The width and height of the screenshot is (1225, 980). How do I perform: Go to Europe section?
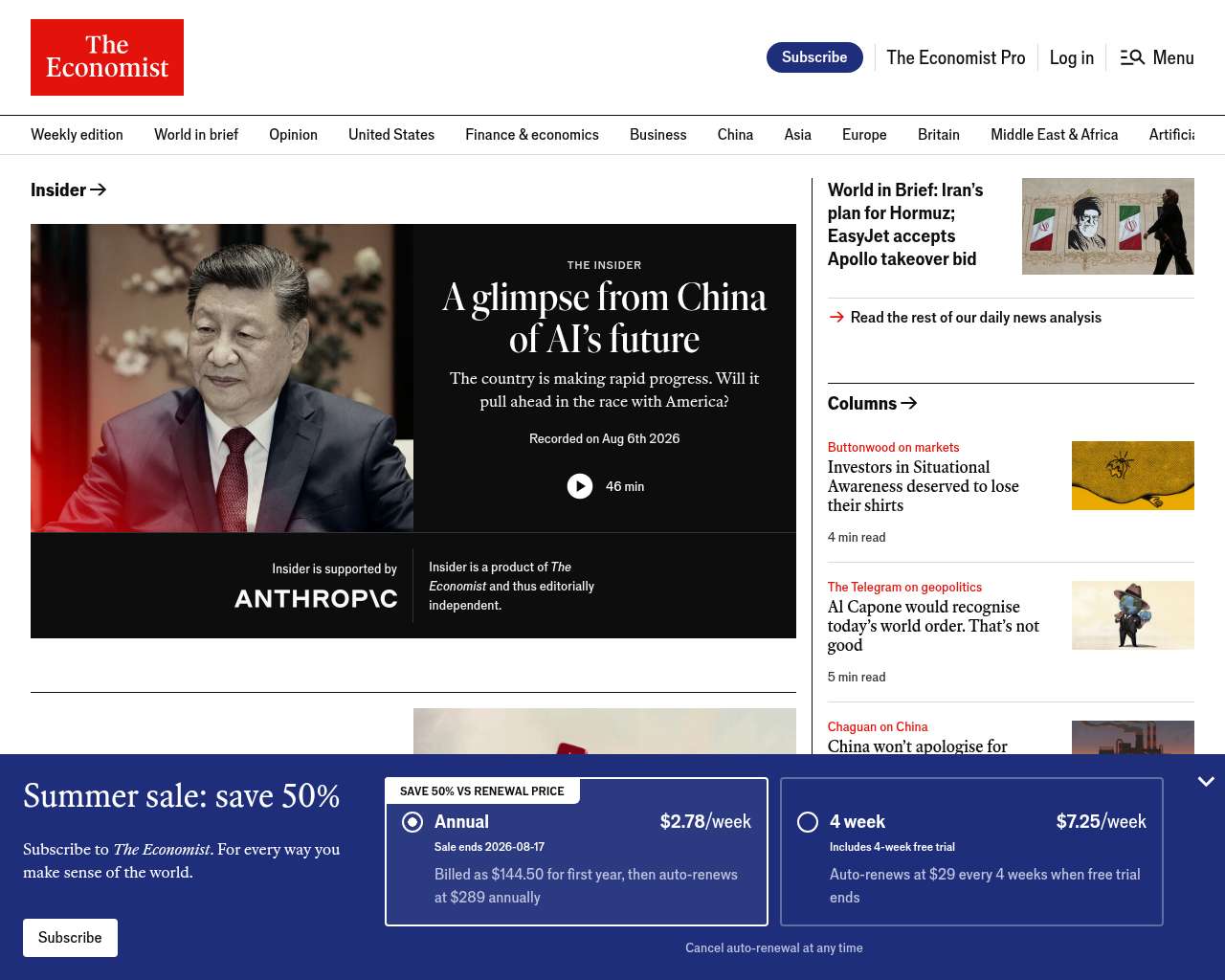pyautogui.click(x=864, y=135)
